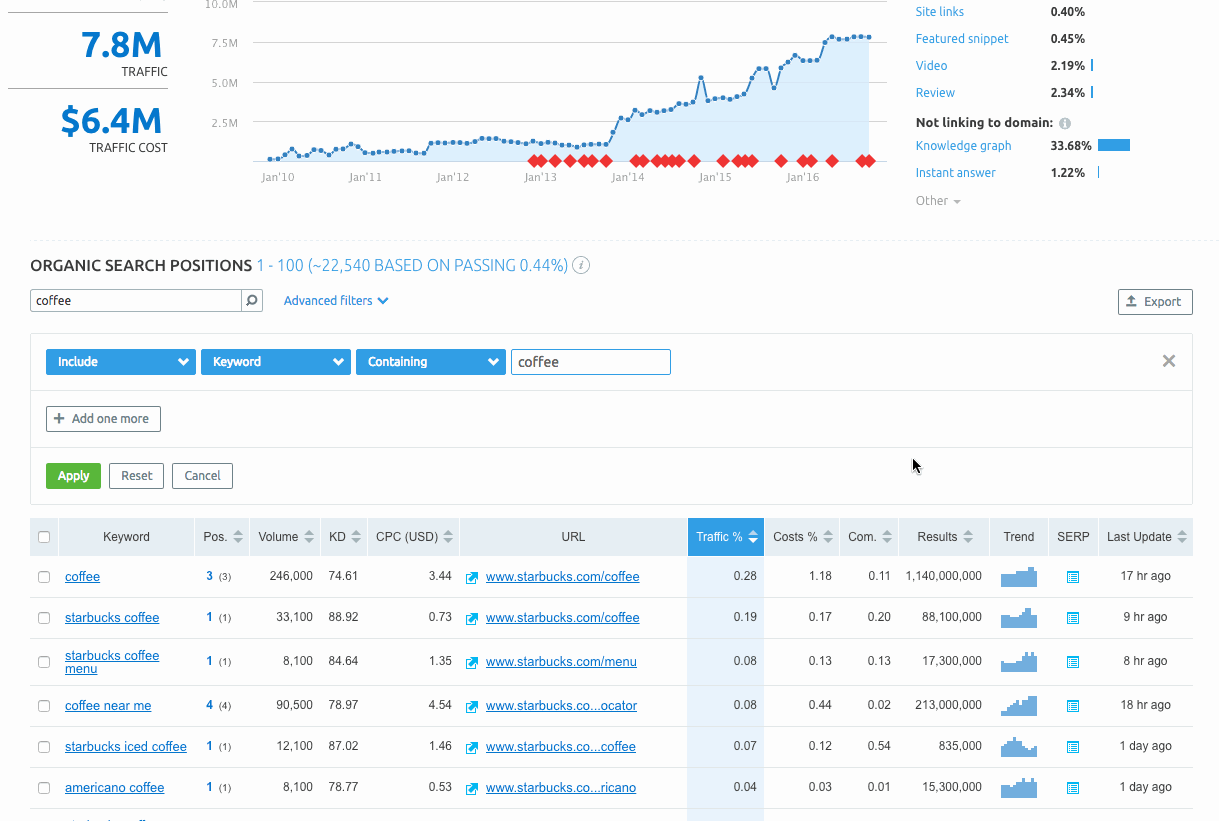The height and width of the screenshot is (821, 1219).
Task: Sort by the Com. column arrows
Action: [x=886, y=537]
